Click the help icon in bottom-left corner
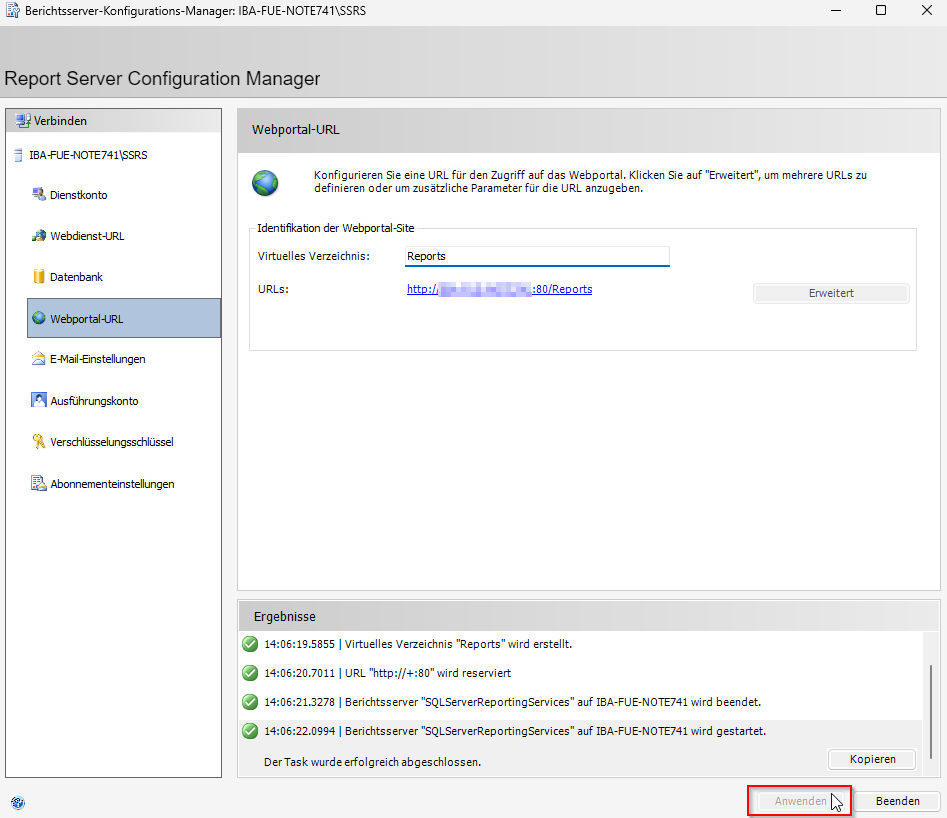The height and width of the screenshot is (818, 947). [18, 801]
